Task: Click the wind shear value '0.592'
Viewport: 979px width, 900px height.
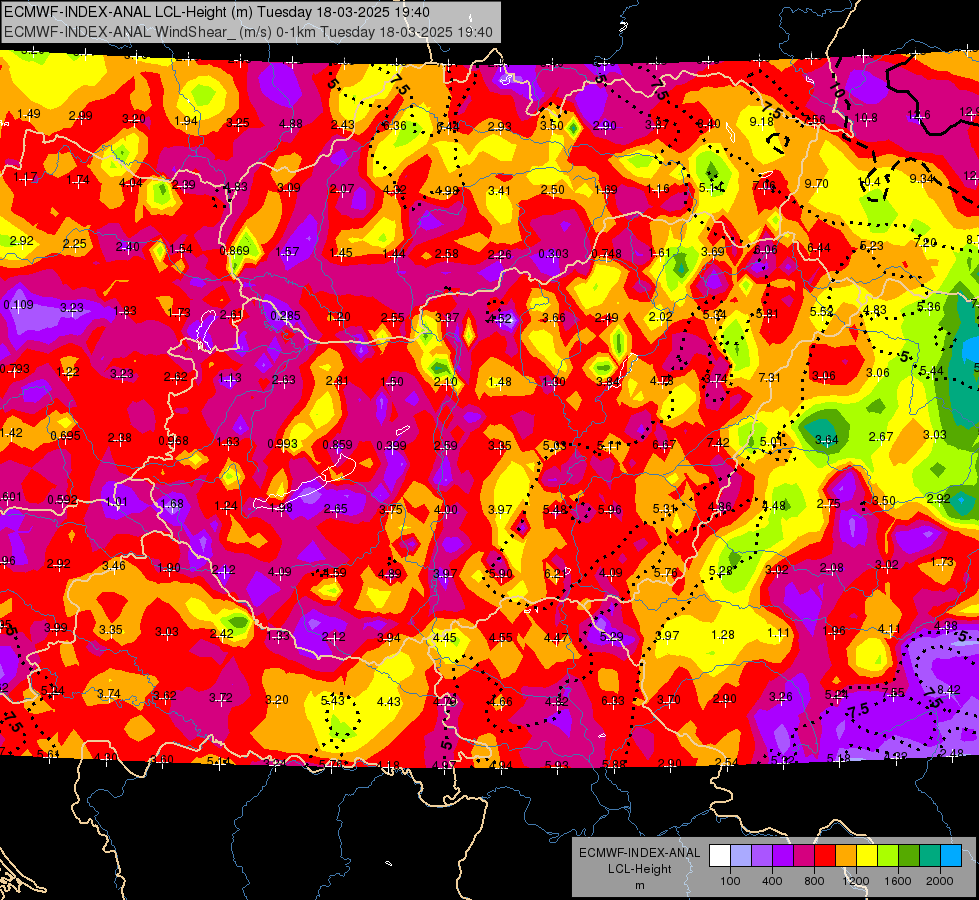Action: 62,500
